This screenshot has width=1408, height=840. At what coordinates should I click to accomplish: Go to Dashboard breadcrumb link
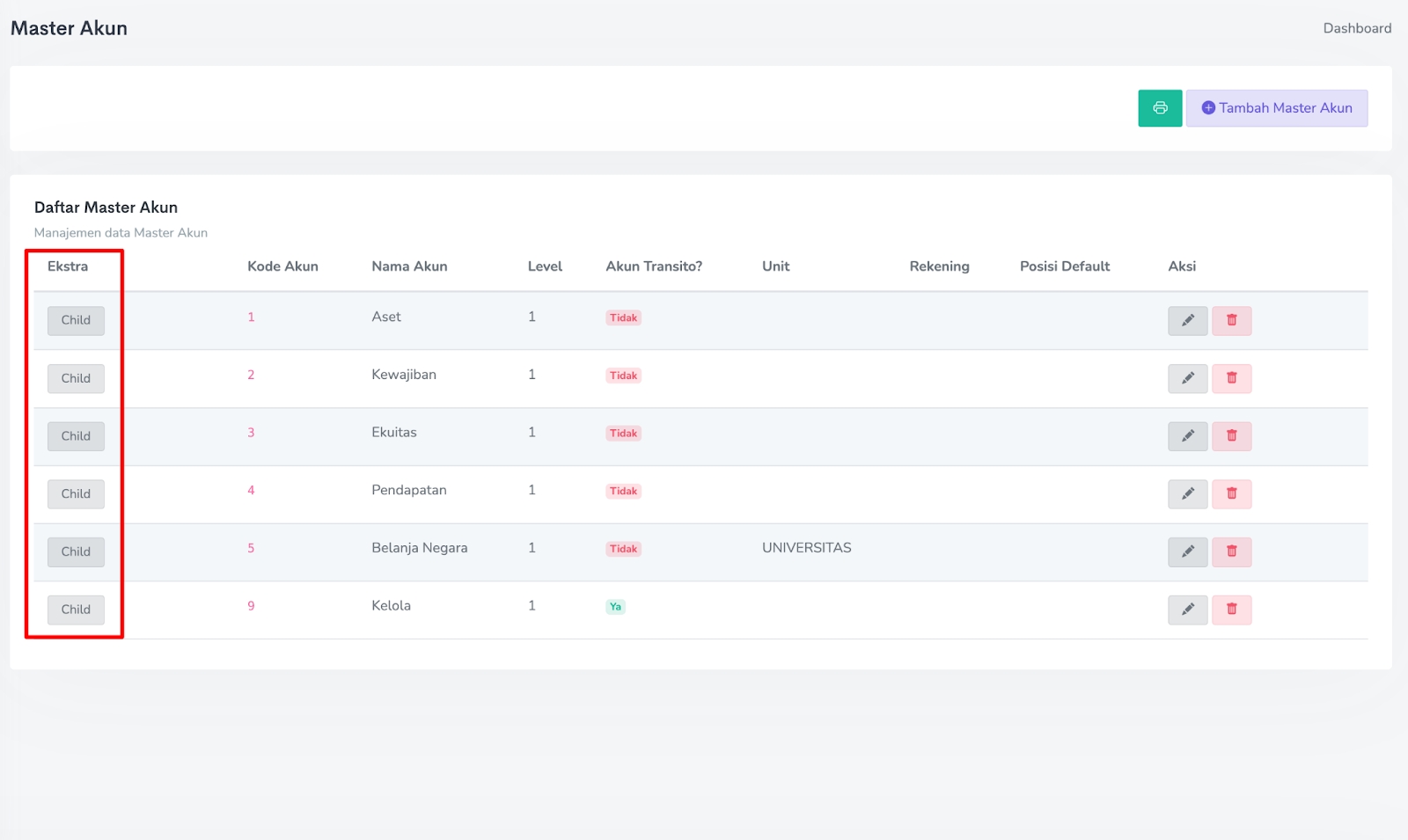(x=1356, y=28)
